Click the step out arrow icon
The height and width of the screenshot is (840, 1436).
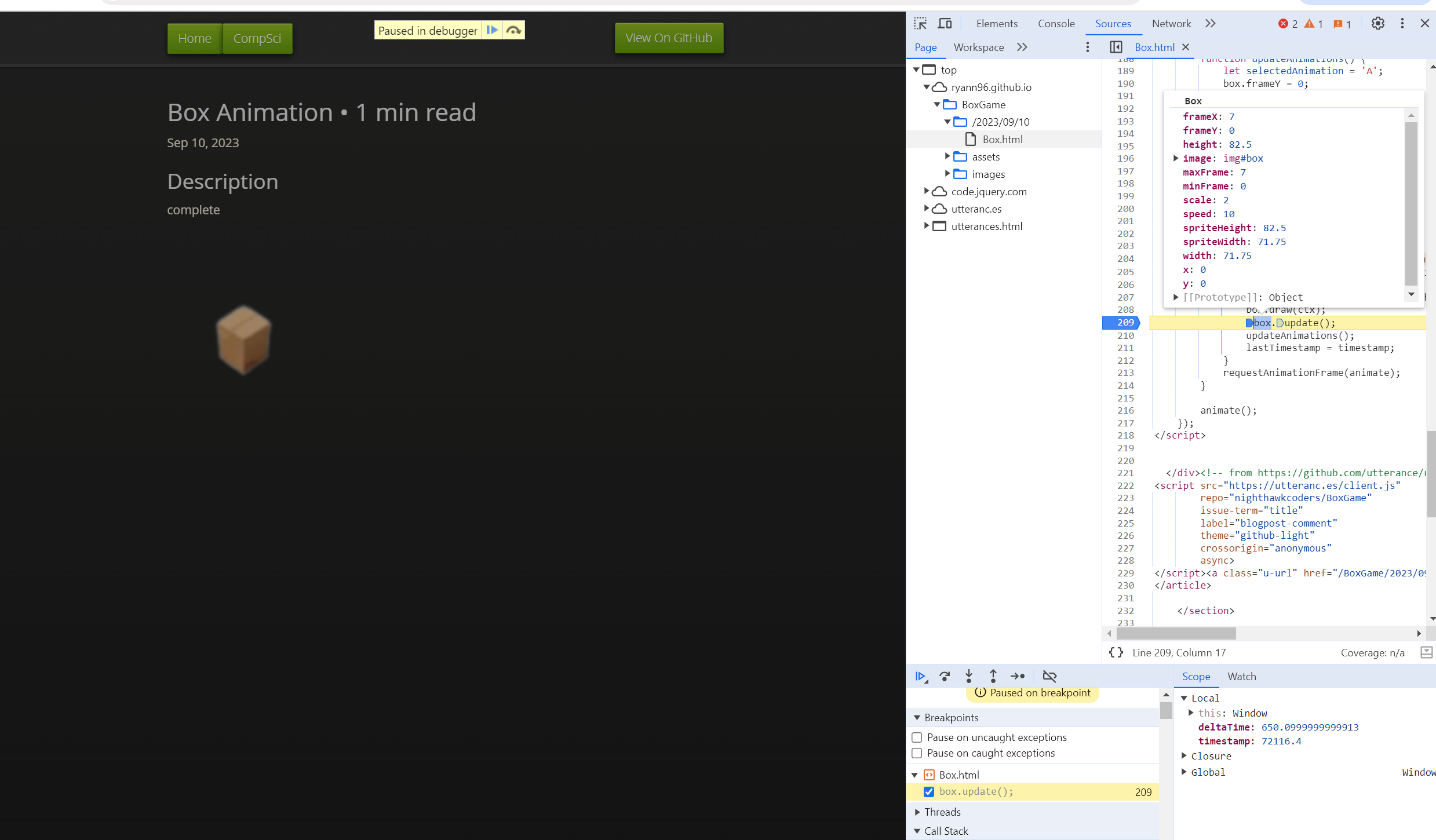click(x=993, y=676)
